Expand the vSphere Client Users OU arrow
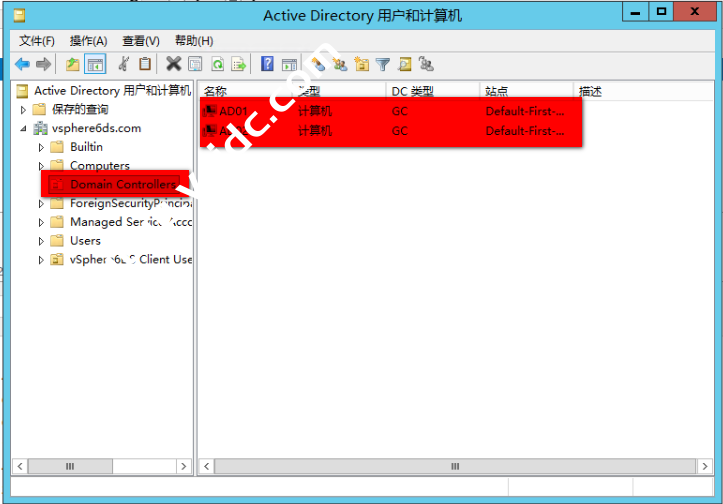This screenshot has height=504, width=723. click(41, 260)
